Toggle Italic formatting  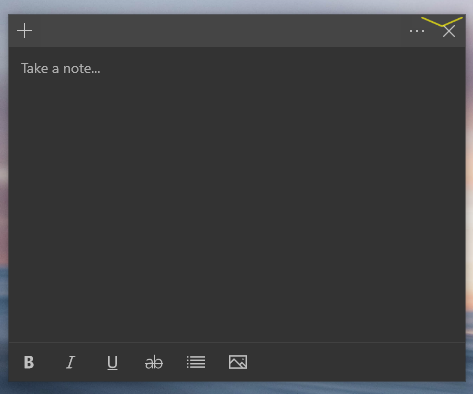coord(70,362)
